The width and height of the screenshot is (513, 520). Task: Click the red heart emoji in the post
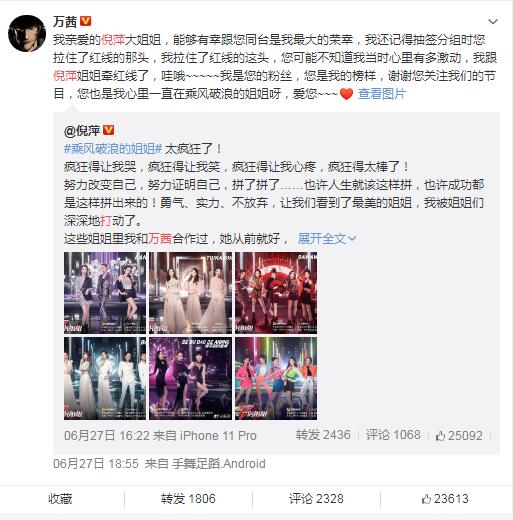coord(346,94)
